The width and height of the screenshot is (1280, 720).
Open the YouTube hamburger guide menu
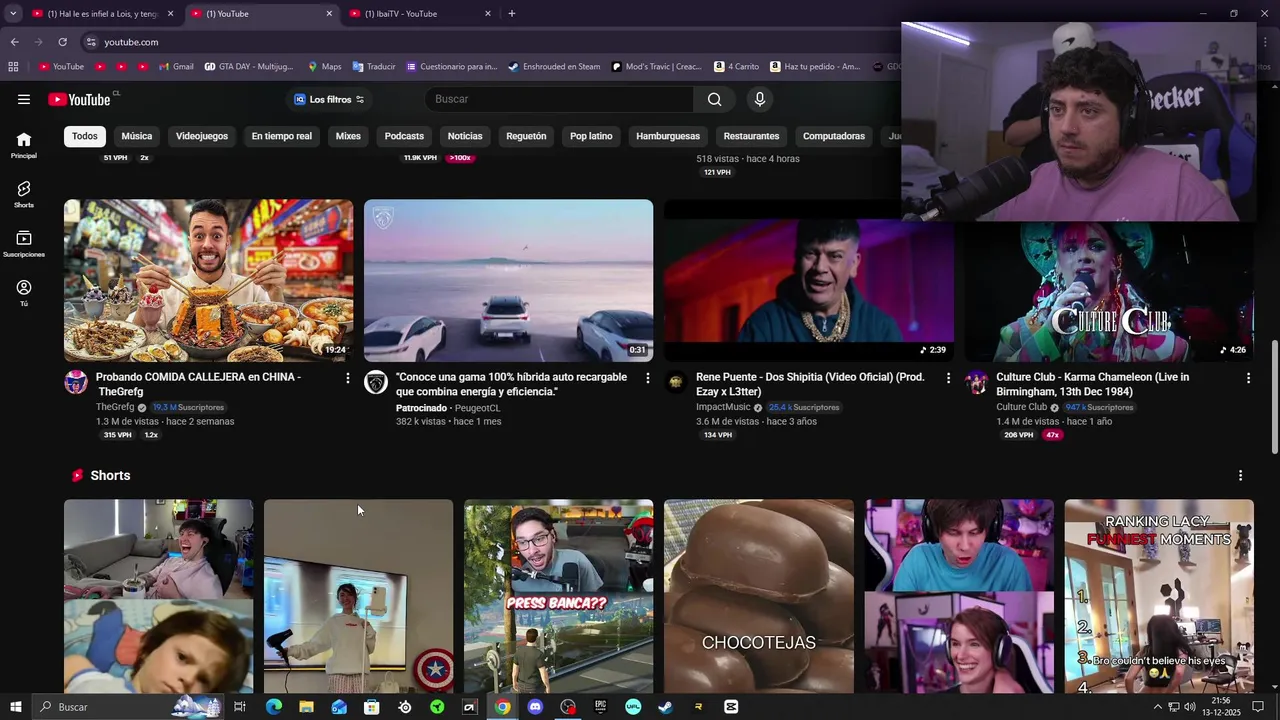(24, 99)
